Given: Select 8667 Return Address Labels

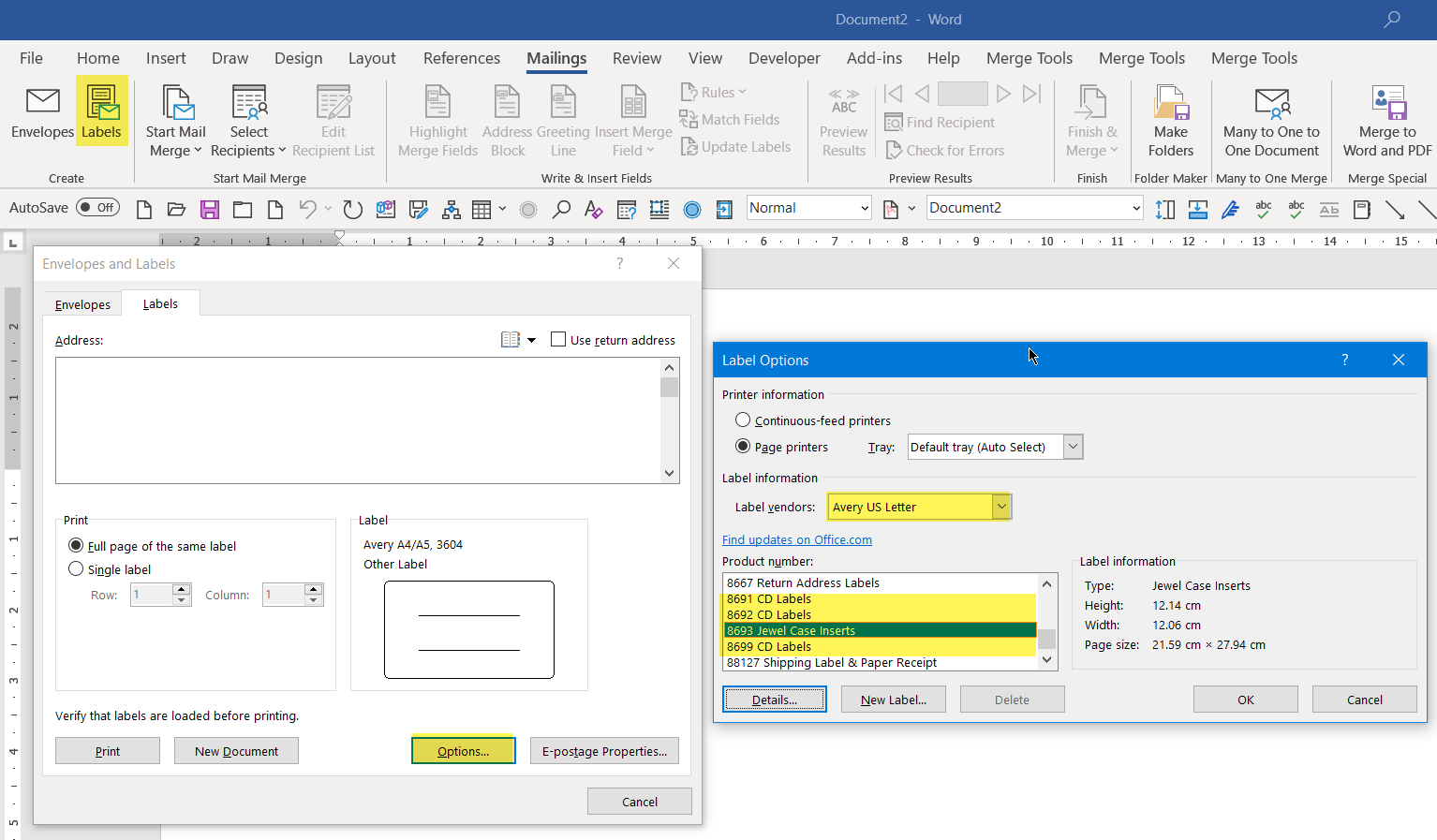Looking at the screenshot, I should click(x=880, y=582).
